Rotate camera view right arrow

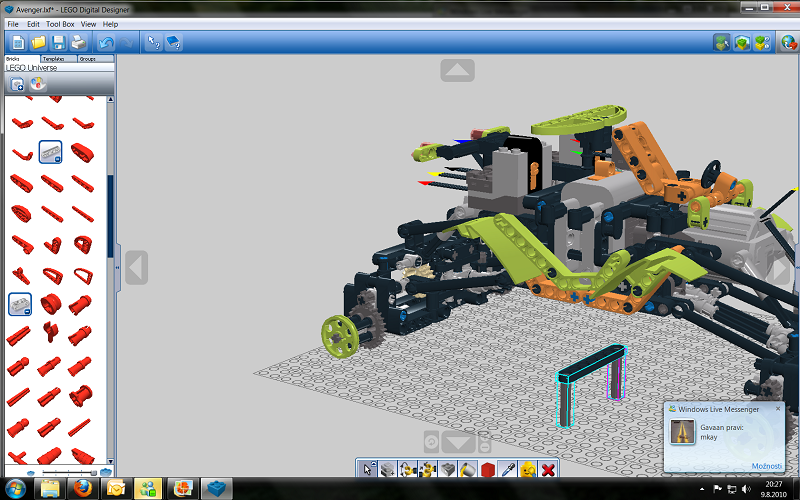tap(780, 270)
